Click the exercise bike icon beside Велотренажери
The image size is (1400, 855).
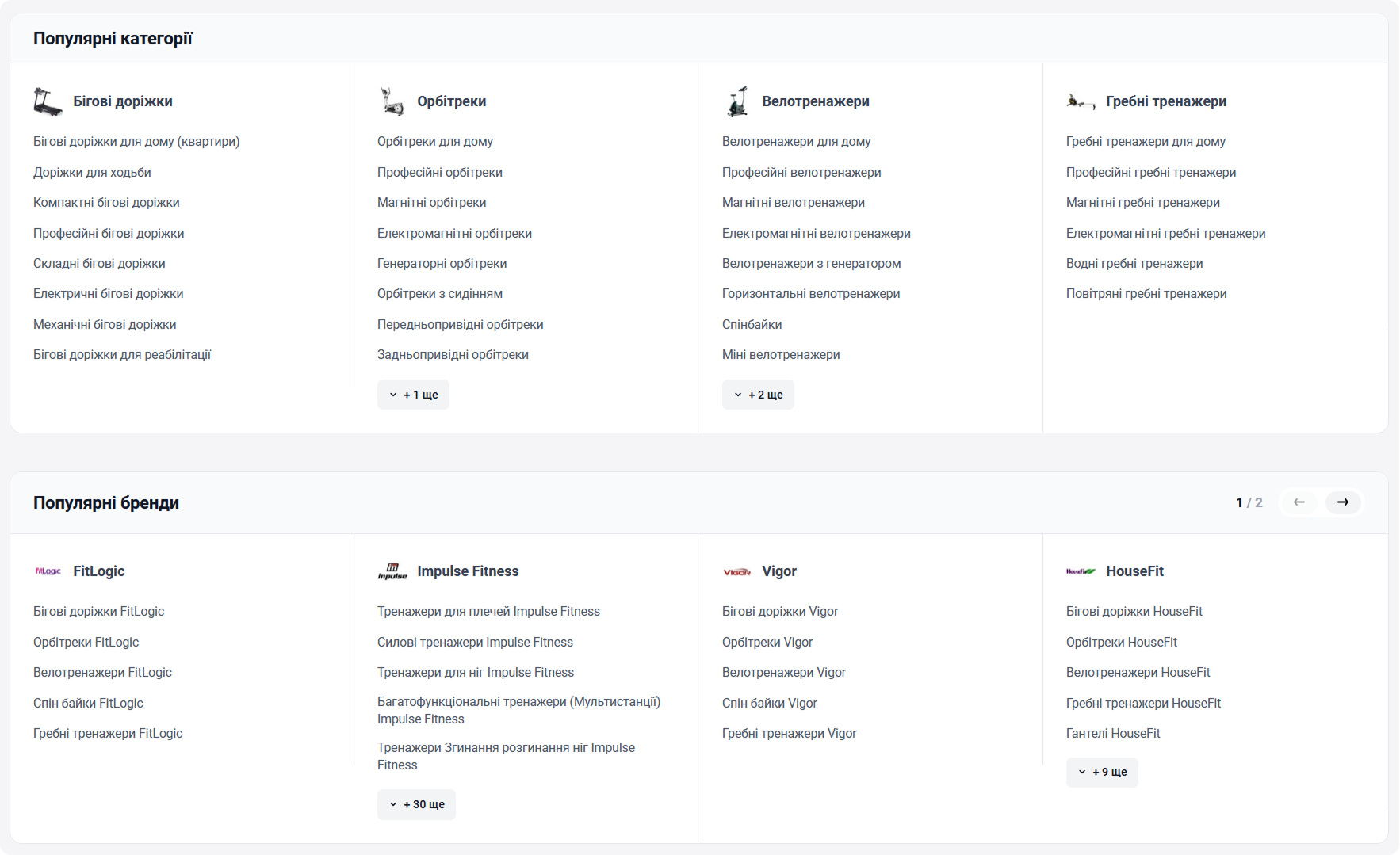[737, 101]
